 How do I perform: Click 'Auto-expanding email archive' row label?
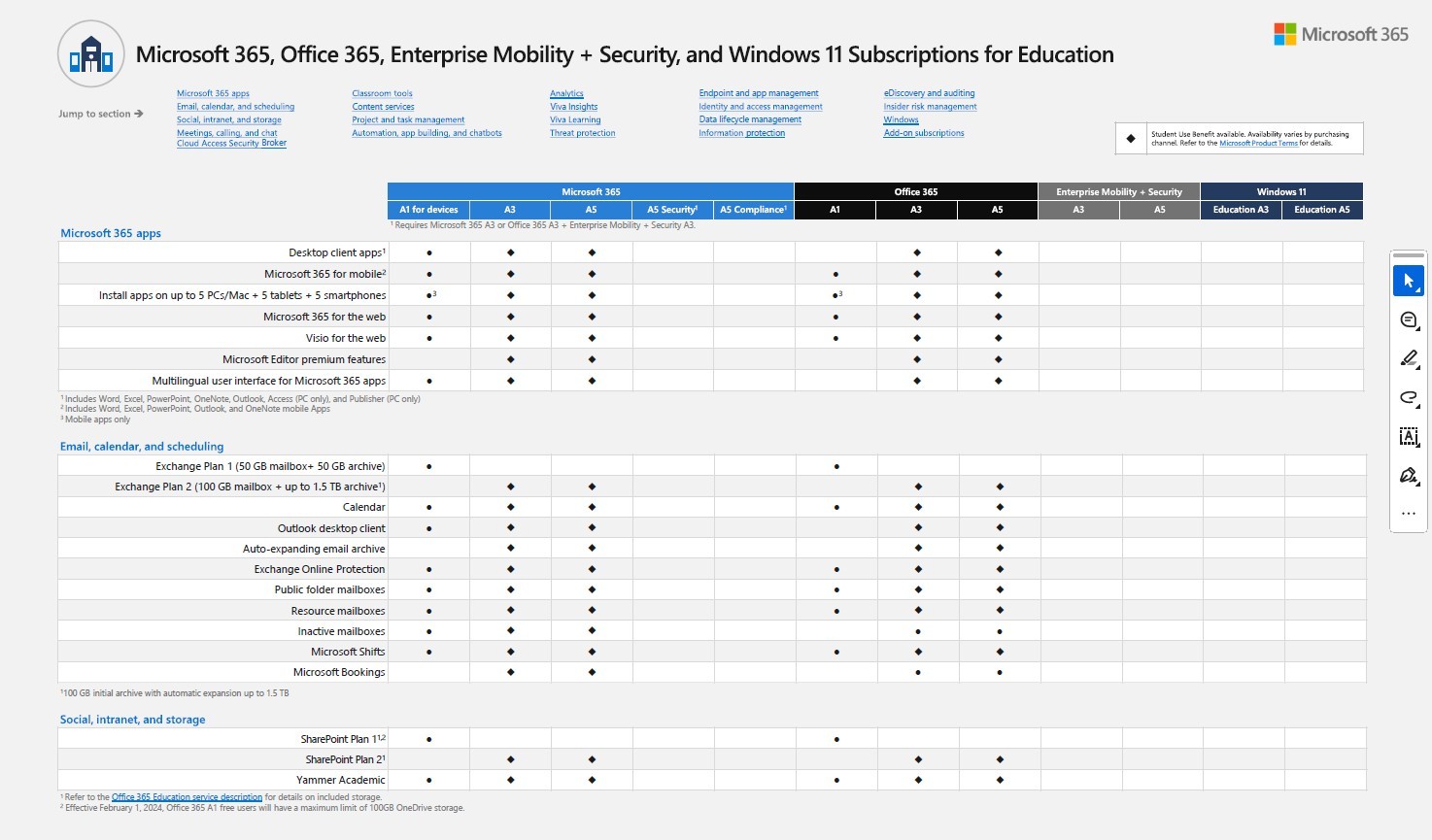(x=314, y=549)
